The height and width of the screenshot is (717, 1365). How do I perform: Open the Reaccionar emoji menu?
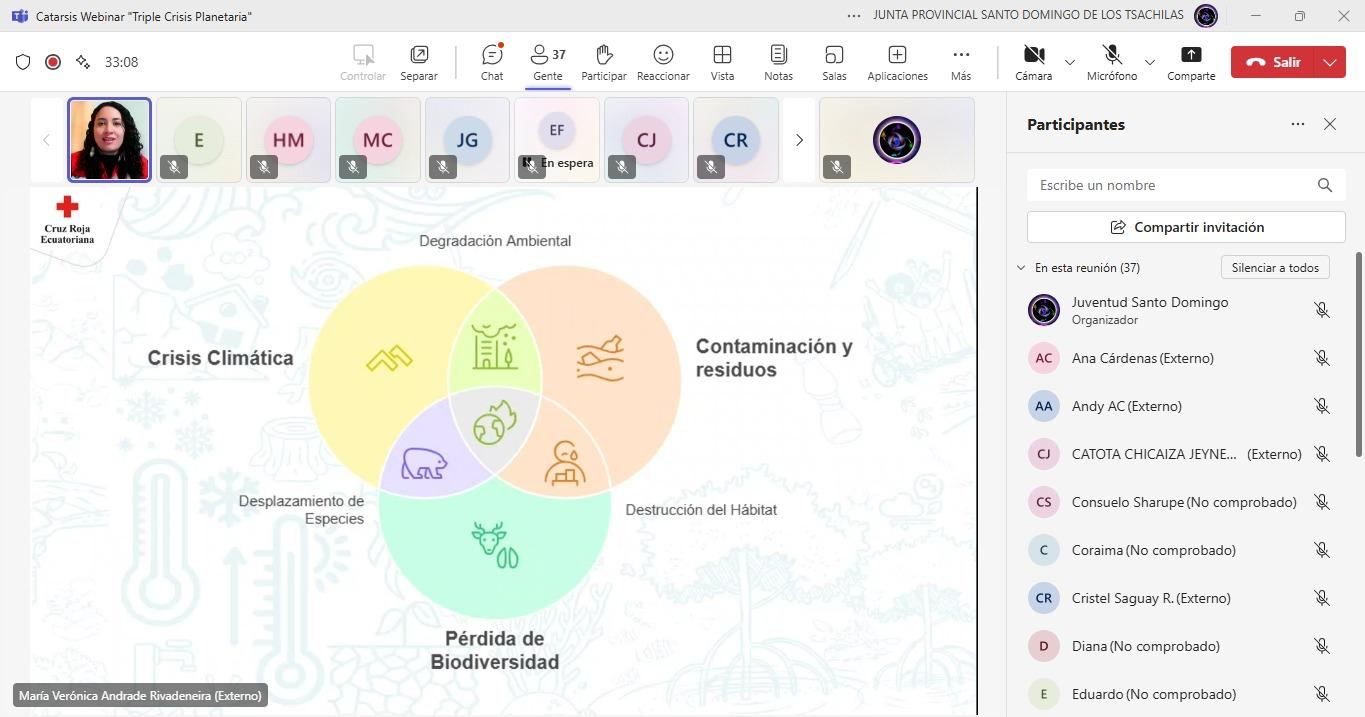663,61
